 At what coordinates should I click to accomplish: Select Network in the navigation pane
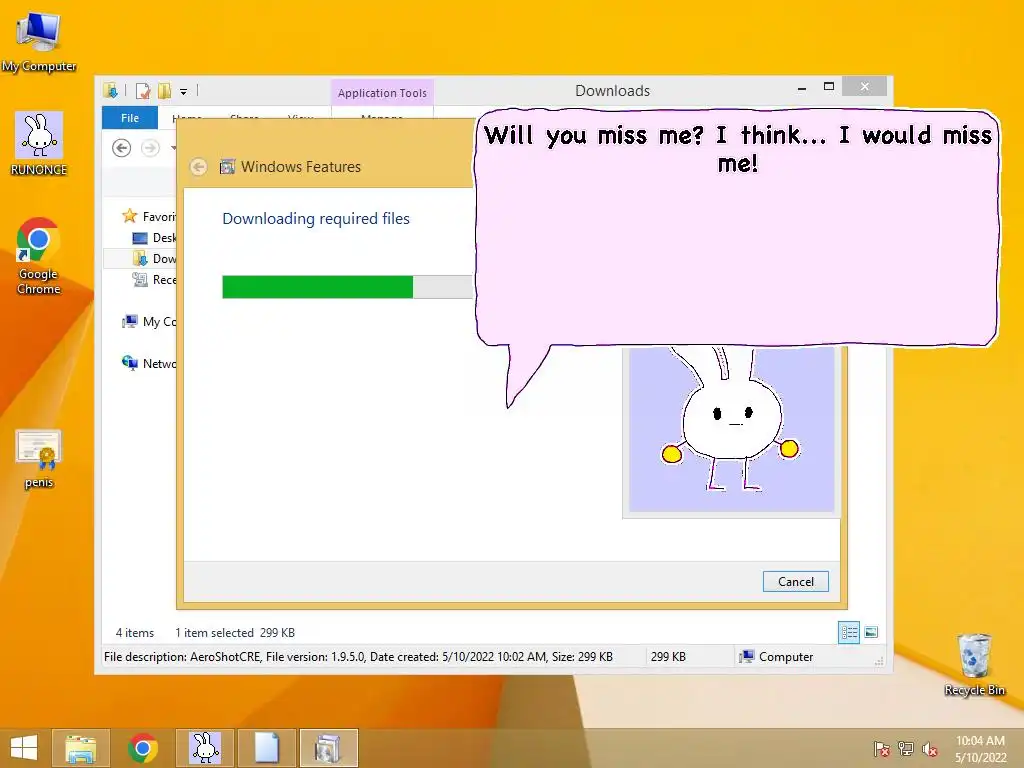coord(149,363)
